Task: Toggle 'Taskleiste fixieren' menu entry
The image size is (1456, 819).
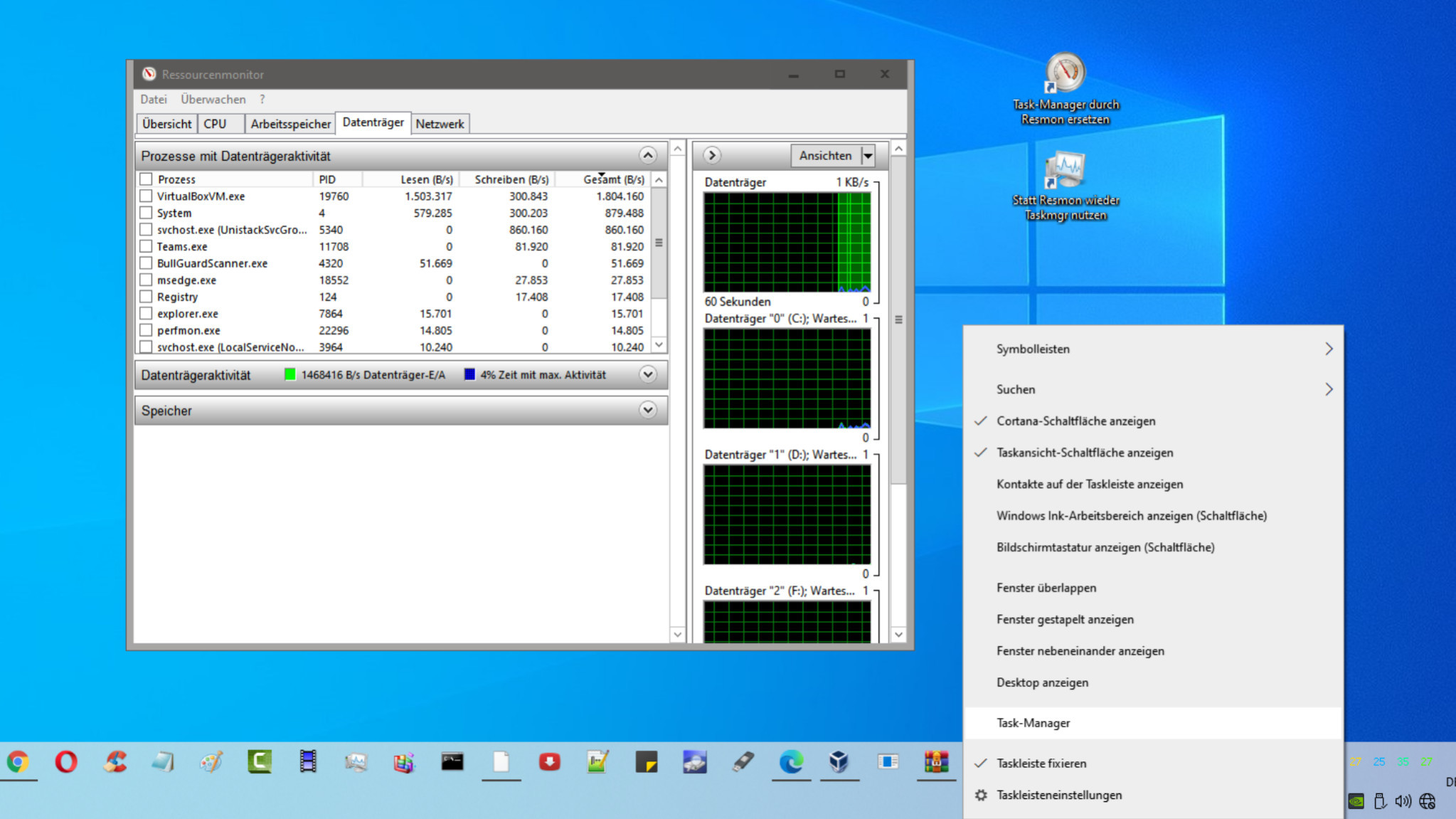Action: click(1152, 763)
